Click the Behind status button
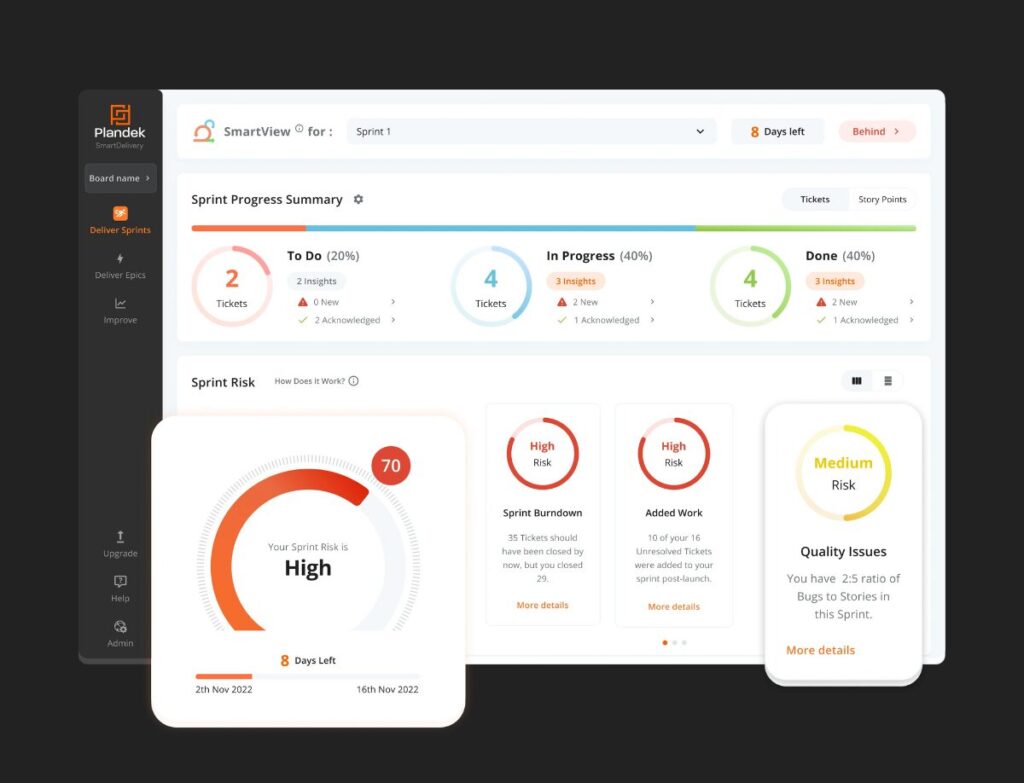The width and height of the screenshot is (1024, 783). tap(876, 132)
